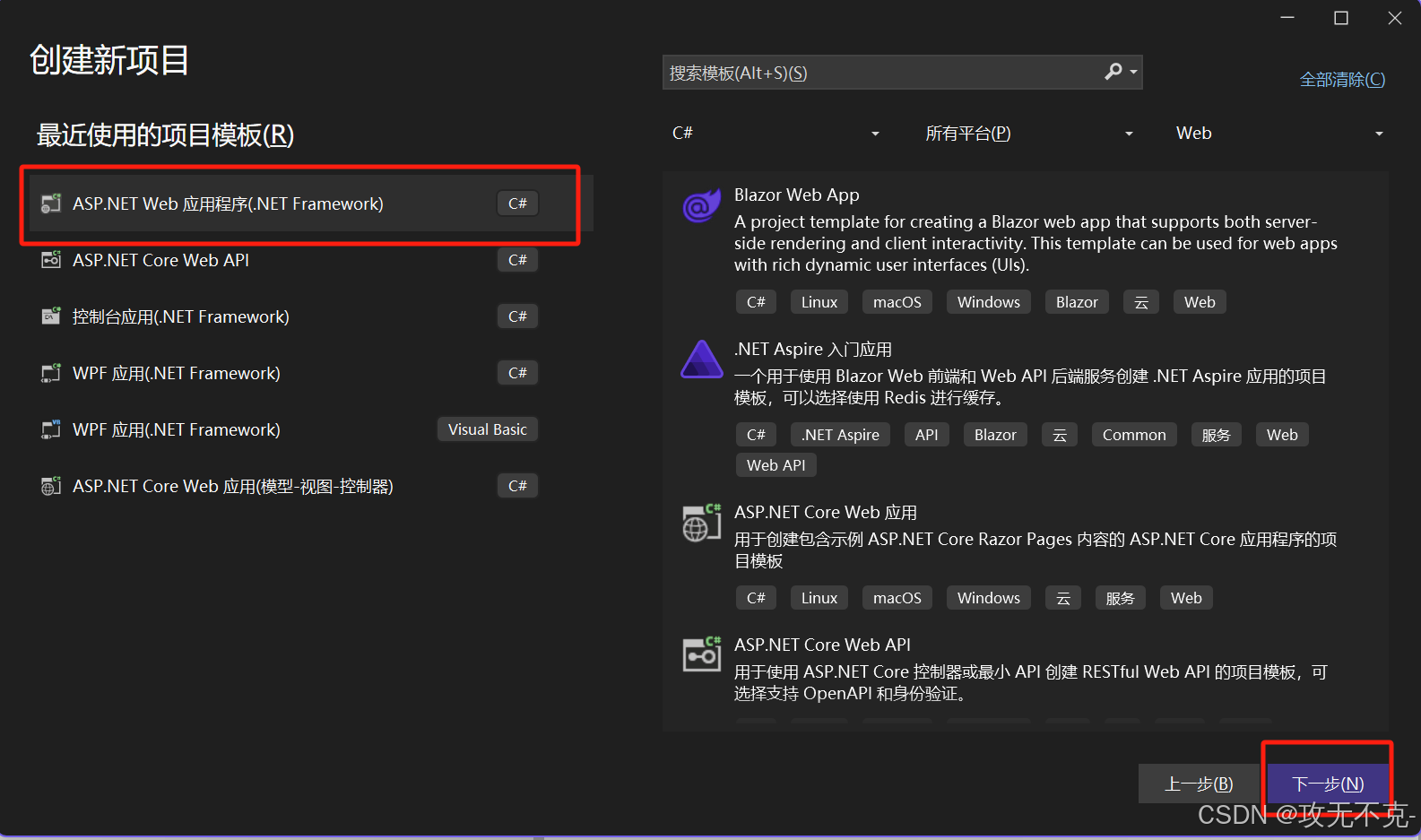Select the C# WPF 应用(.NET Framework) row

coord(310,373)
